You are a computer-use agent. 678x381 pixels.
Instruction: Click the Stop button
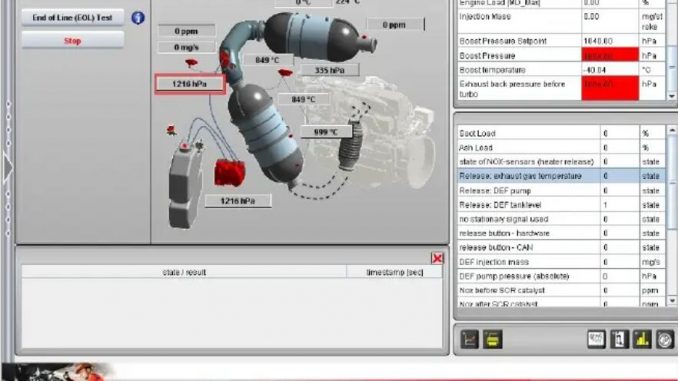(73, 41)
